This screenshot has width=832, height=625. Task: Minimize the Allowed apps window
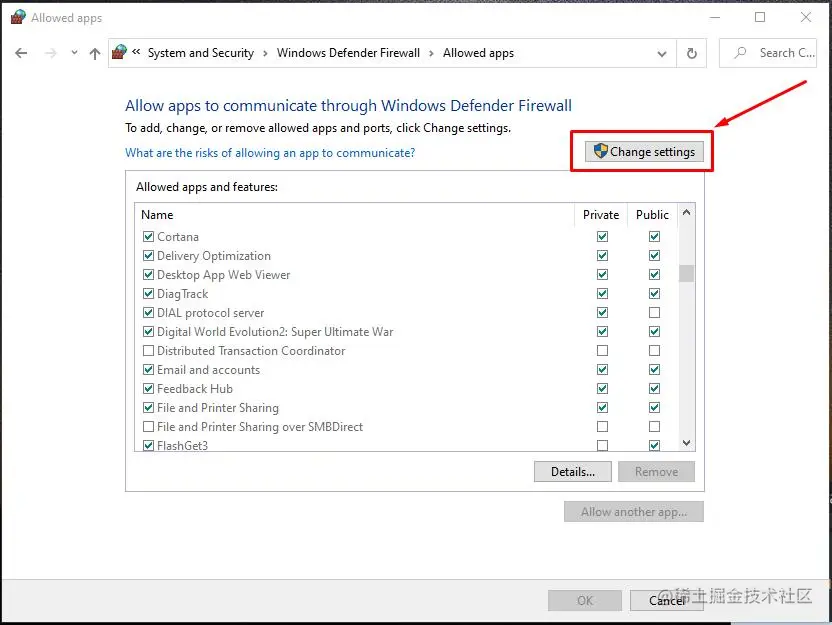coord(715,18)
